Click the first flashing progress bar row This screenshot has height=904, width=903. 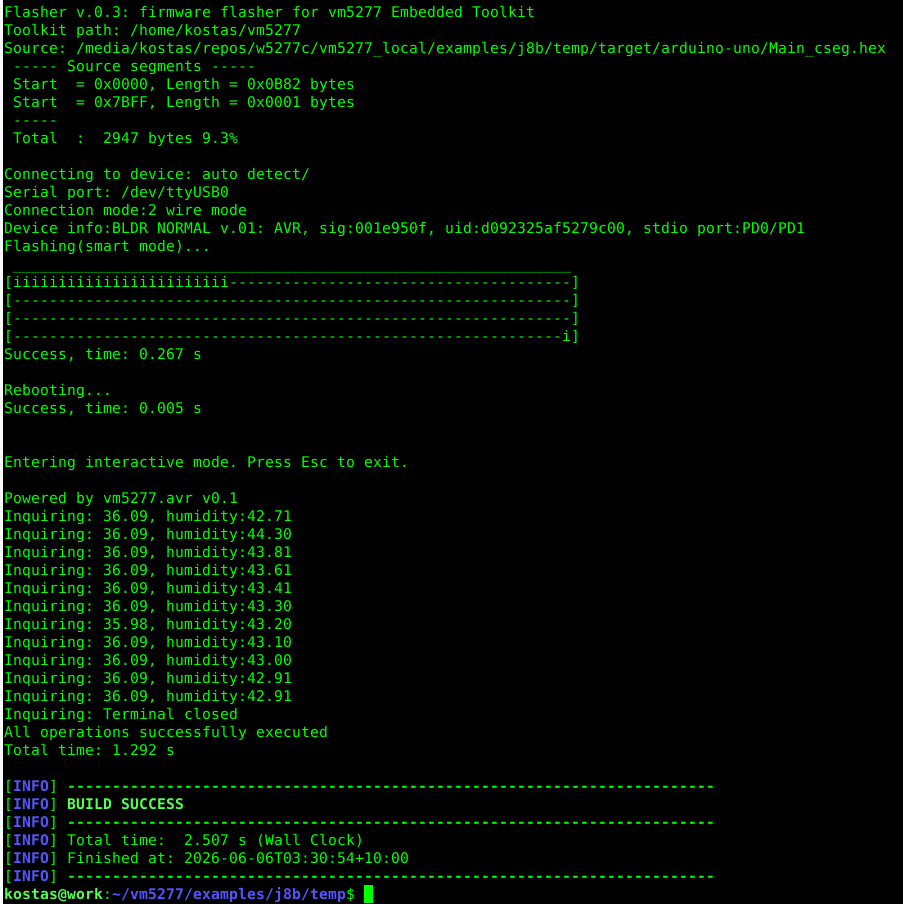pos(292,282)
